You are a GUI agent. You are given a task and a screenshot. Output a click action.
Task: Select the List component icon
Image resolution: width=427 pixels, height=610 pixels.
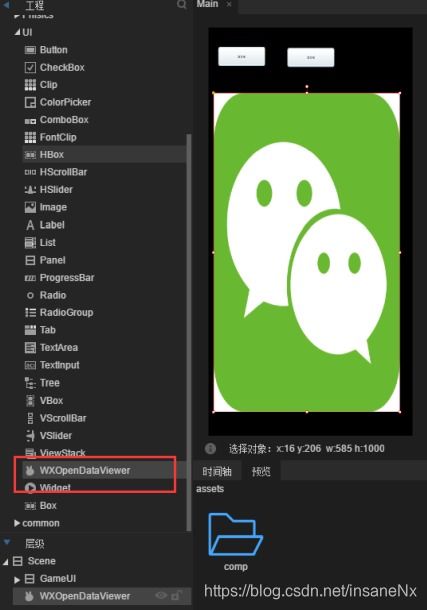(x=30, y=243)
